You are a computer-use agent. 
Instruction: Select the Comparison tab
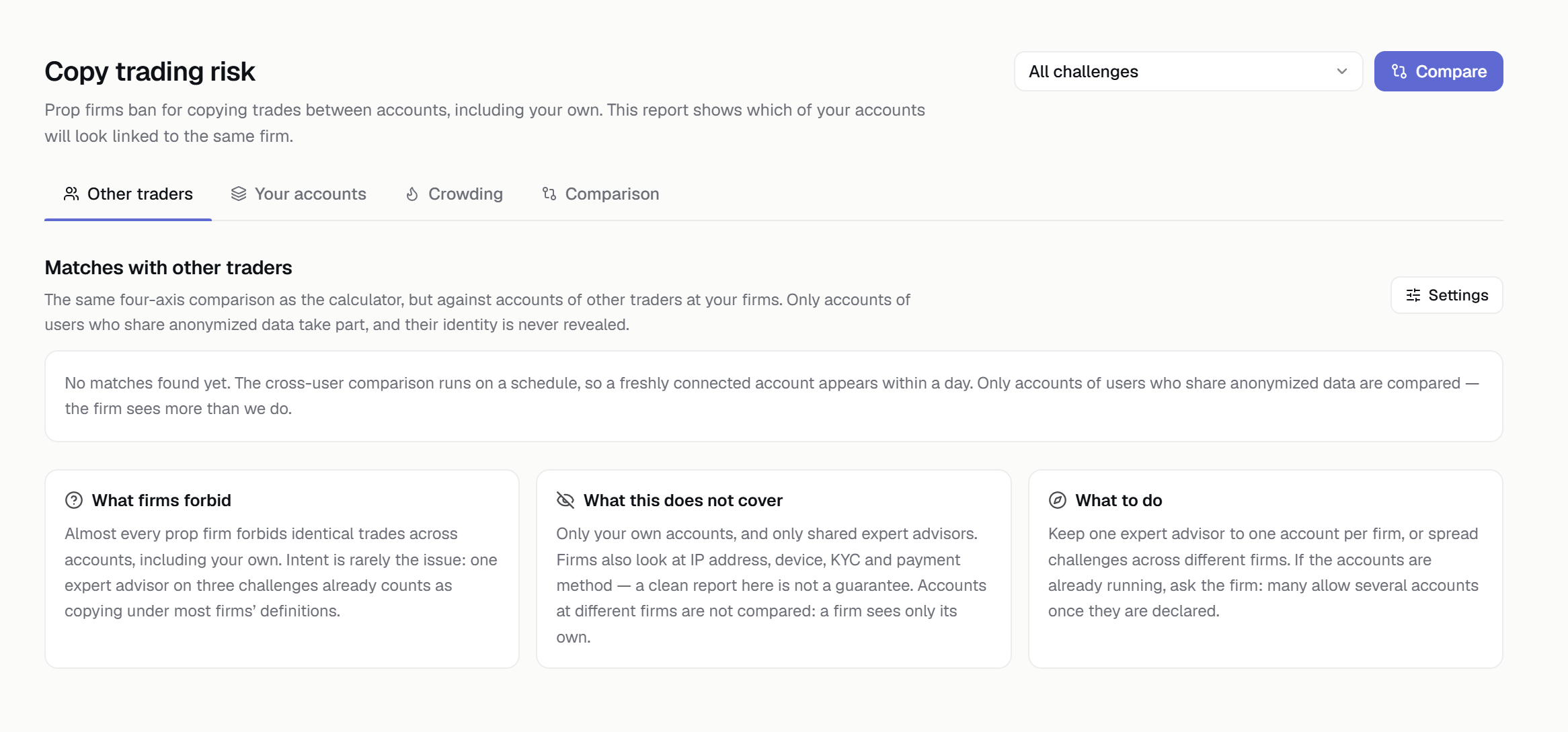(x=600, y=194)
